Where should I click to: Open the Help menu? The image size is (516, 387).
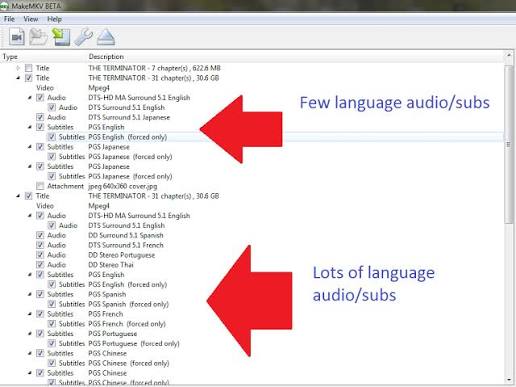(x=54, y=19)
